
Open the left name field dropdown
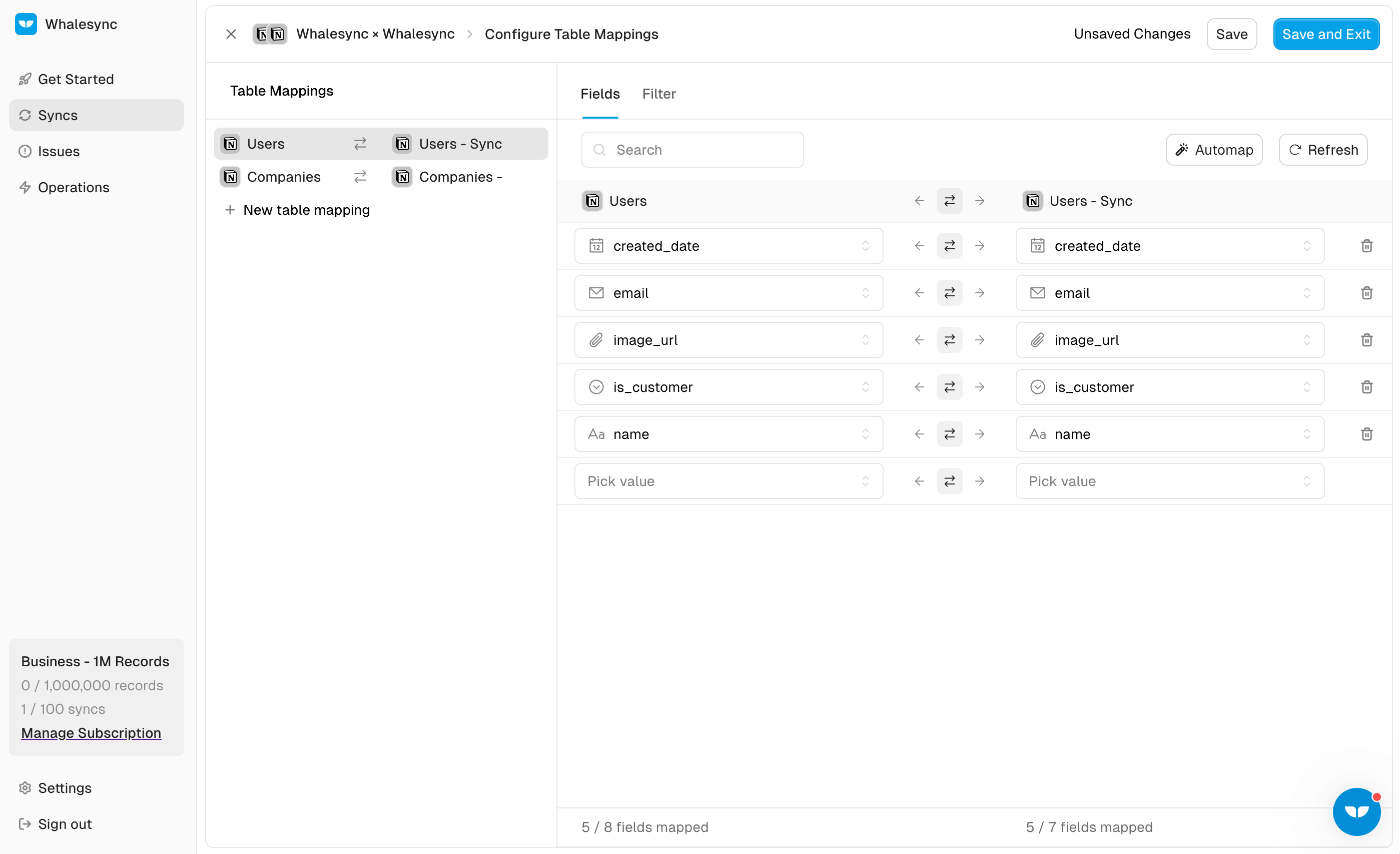[x=729, y=434]
